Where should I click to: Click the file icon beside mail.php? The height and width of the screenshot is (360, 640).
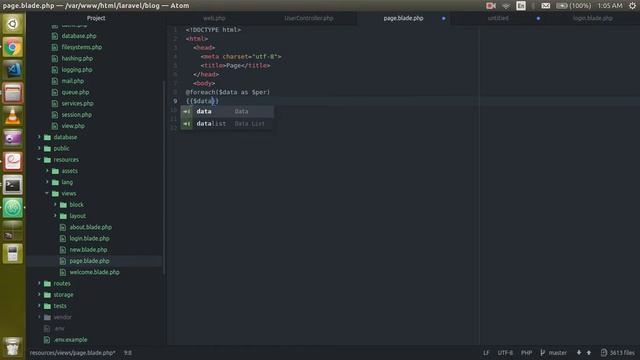(x=55, y=81)
